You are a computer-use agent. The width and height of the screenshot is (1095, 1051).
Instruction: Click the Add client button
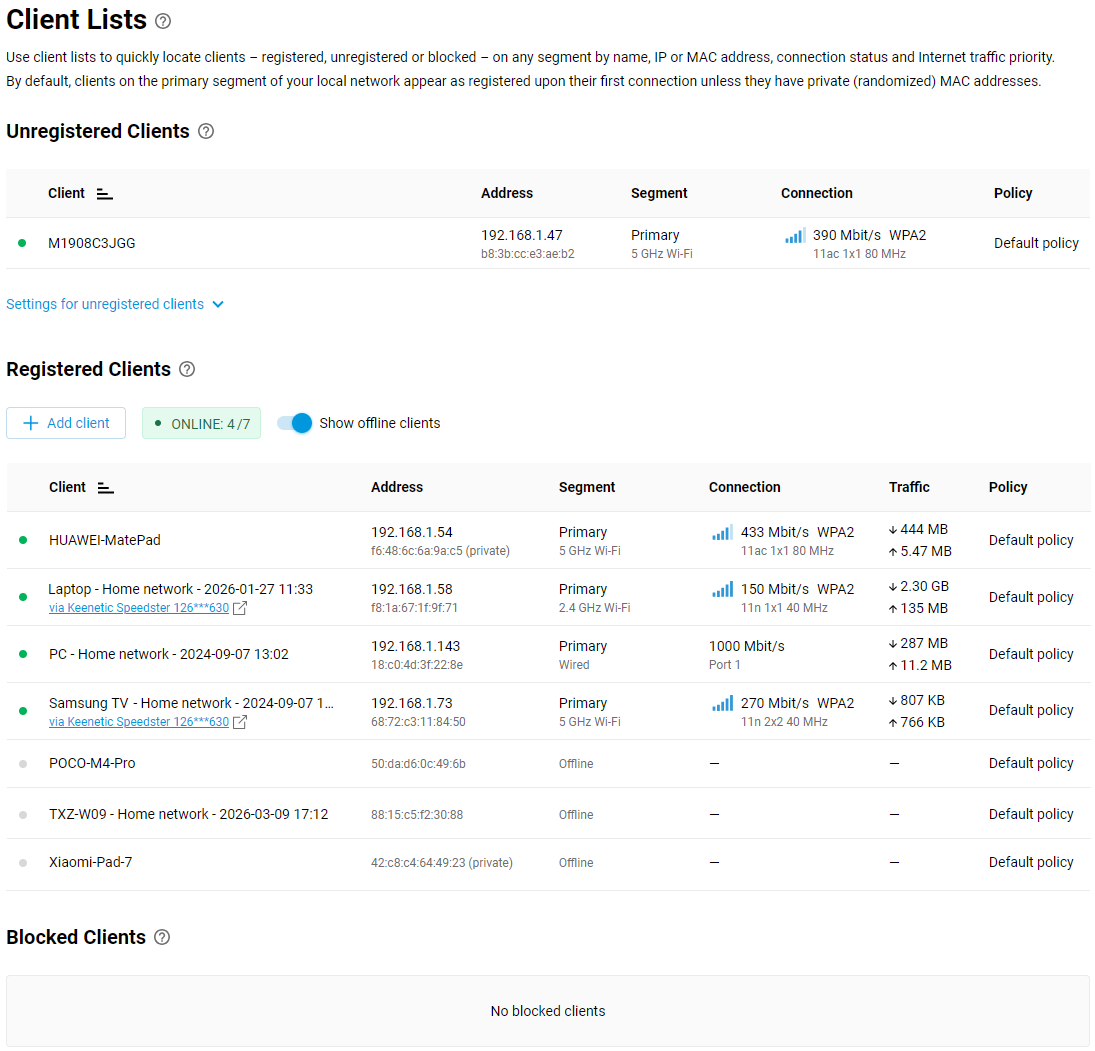click(66, 423)
